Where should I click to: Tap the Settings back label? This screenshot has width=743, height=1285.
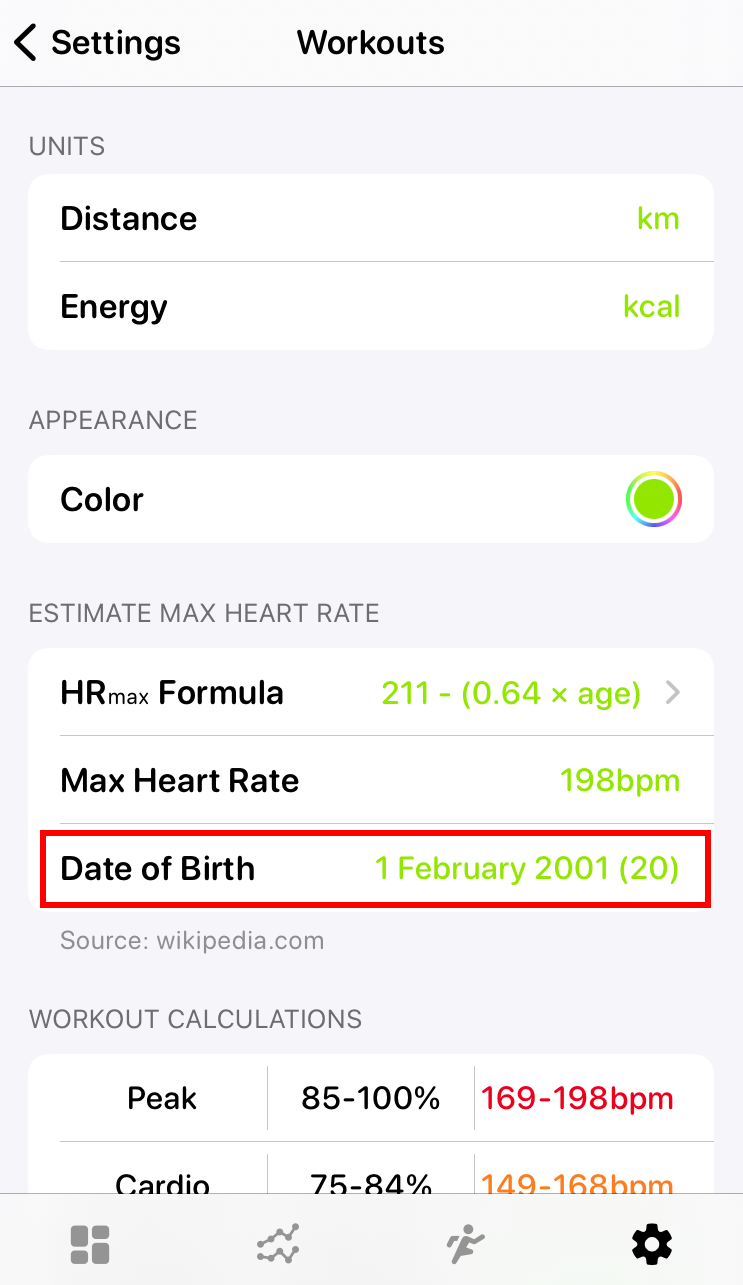coord(116,43)
